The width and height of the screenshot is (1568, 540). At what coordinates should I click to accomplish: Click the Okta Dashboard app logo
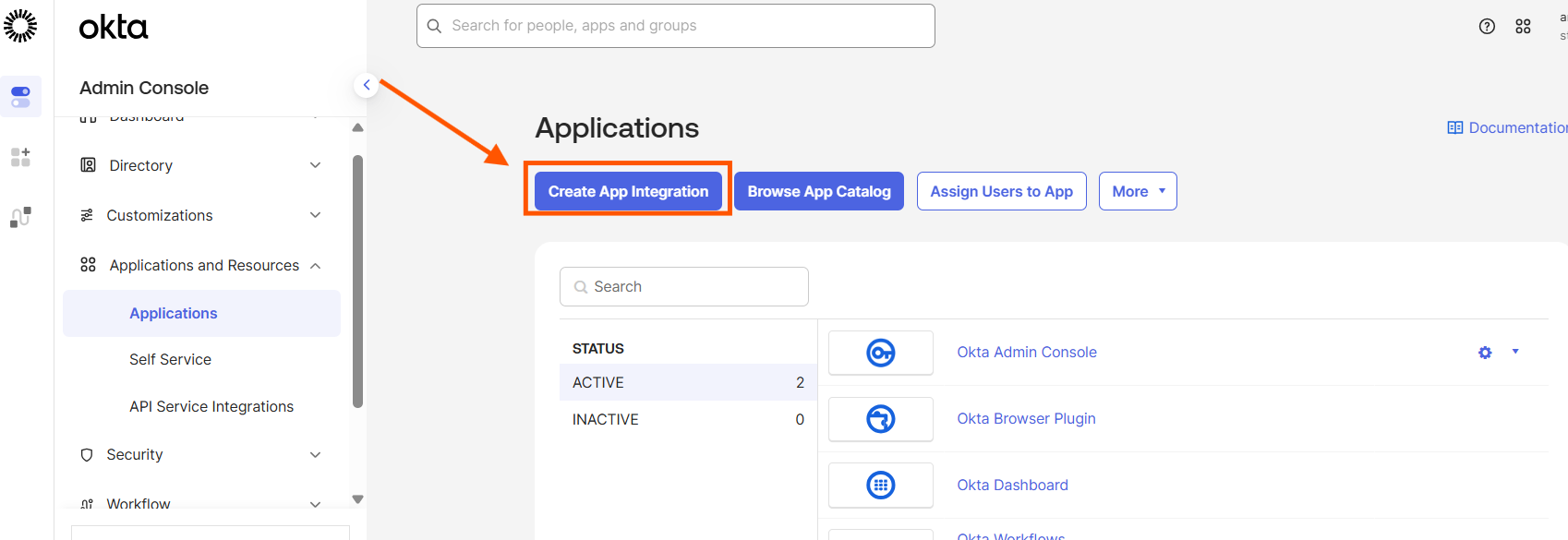(881, 485)
